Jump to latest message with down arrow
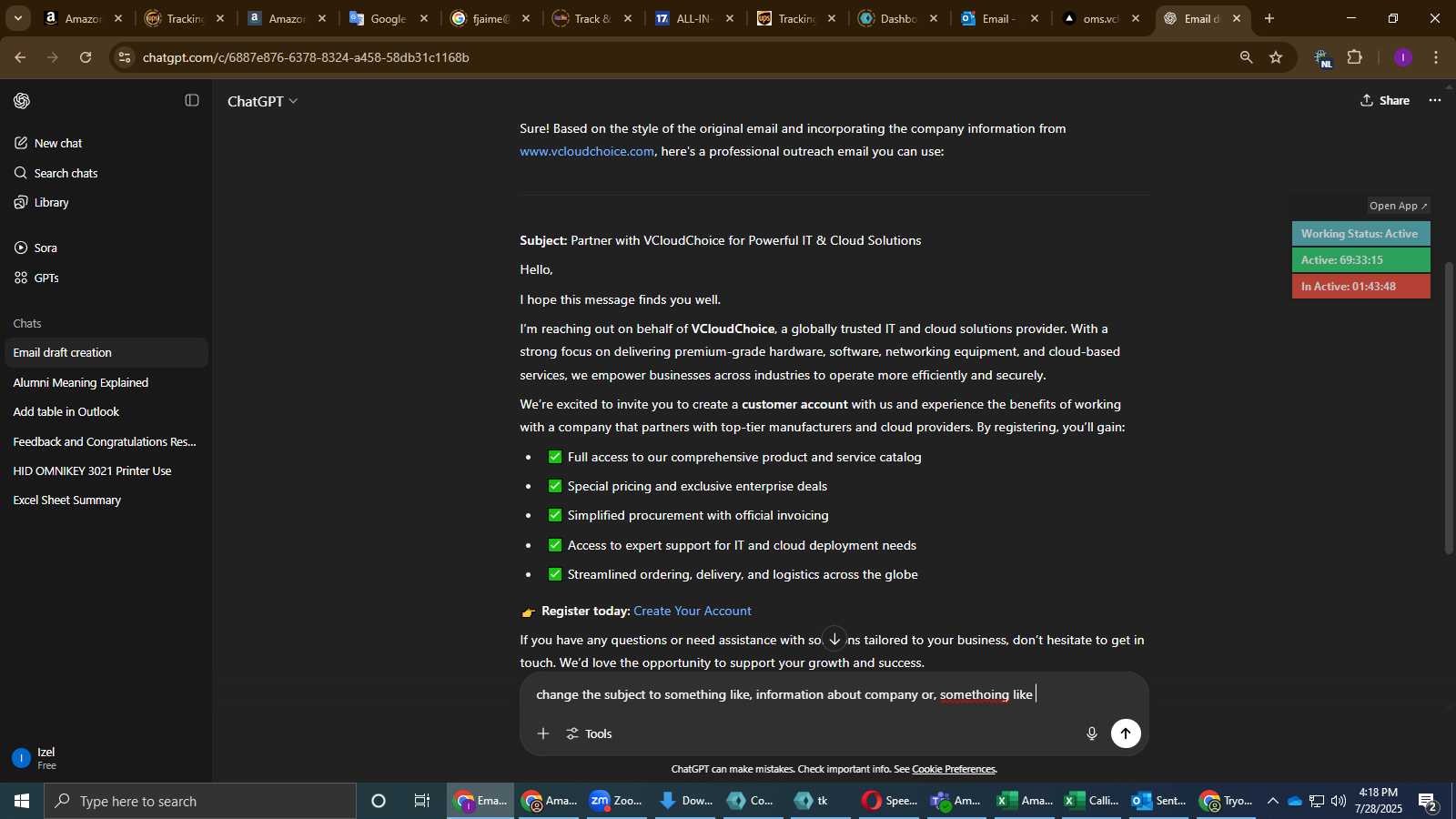This screenshot has height=819, width=1456. [x=834, y=639]
